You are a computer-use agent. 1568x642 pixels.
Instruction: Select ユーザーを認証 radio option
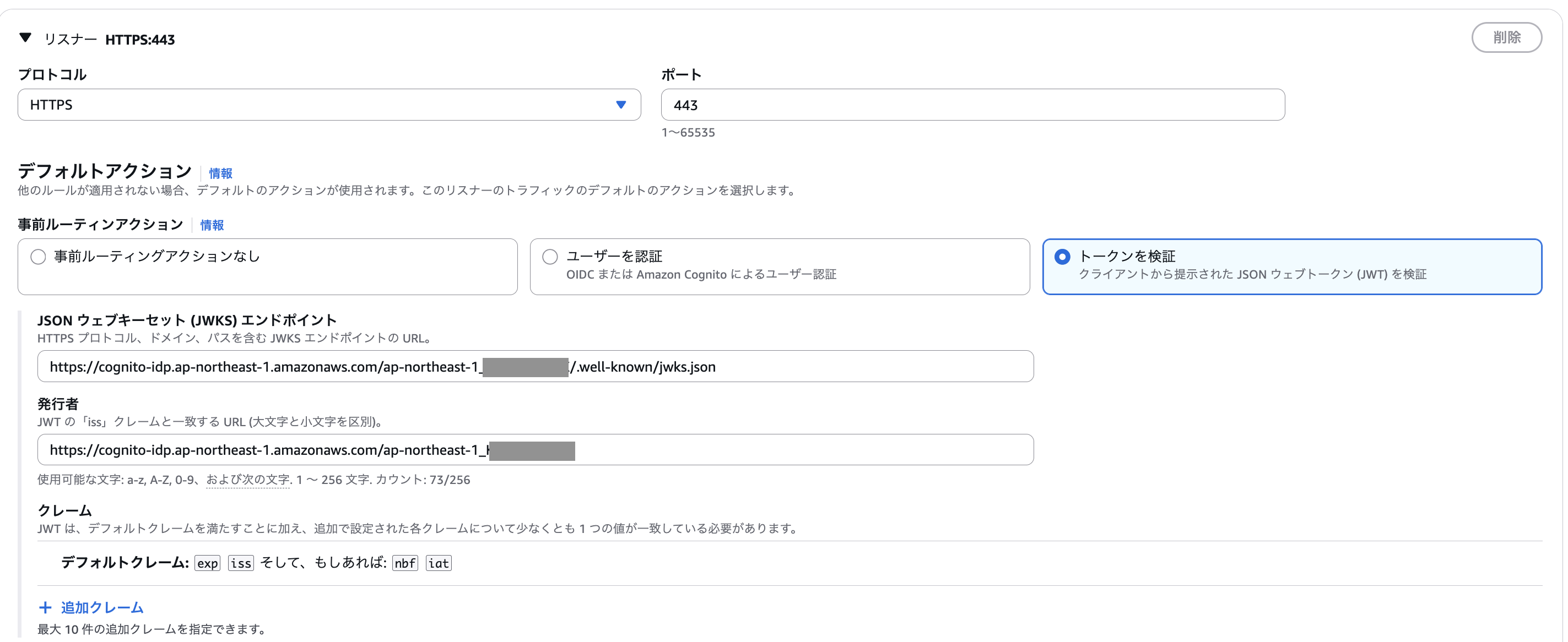(x=550, y=257)
